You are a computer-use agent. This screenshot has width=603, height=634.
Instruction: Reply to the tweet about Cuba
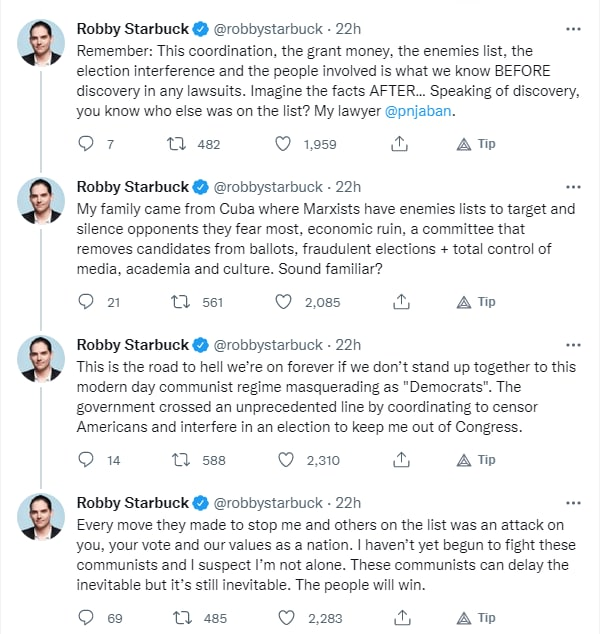(86, 302)
